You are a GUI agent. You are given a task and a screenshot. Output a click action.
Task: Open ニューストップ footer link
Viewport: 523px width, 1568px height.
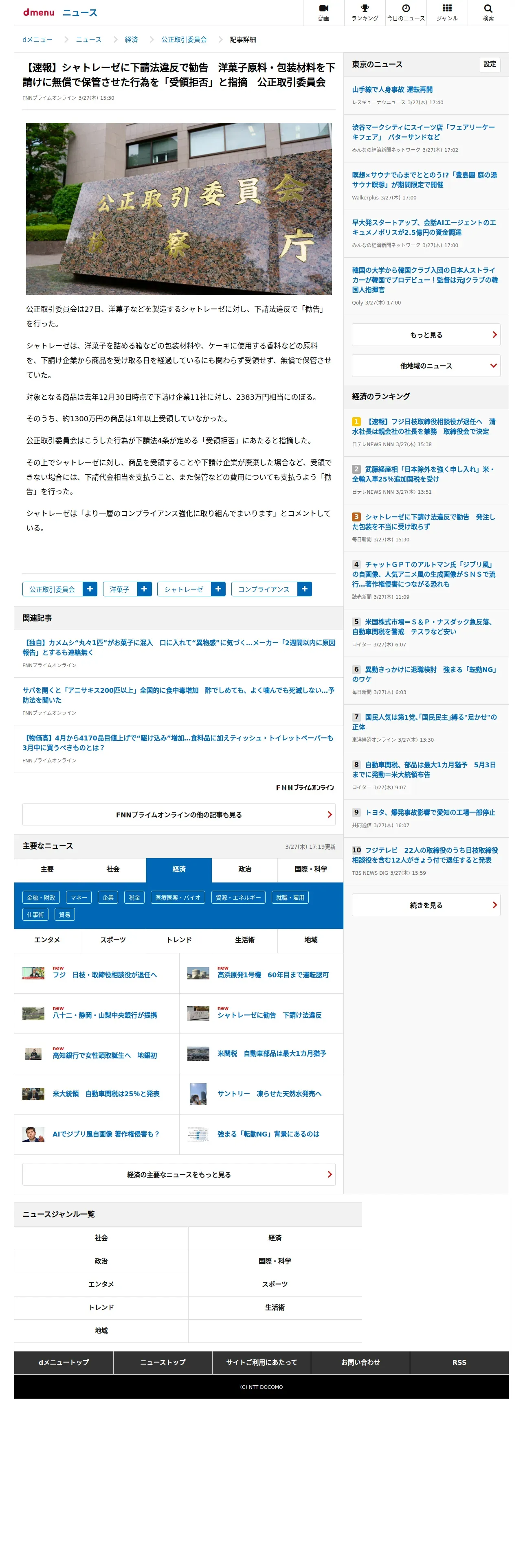pos(163,1362)
